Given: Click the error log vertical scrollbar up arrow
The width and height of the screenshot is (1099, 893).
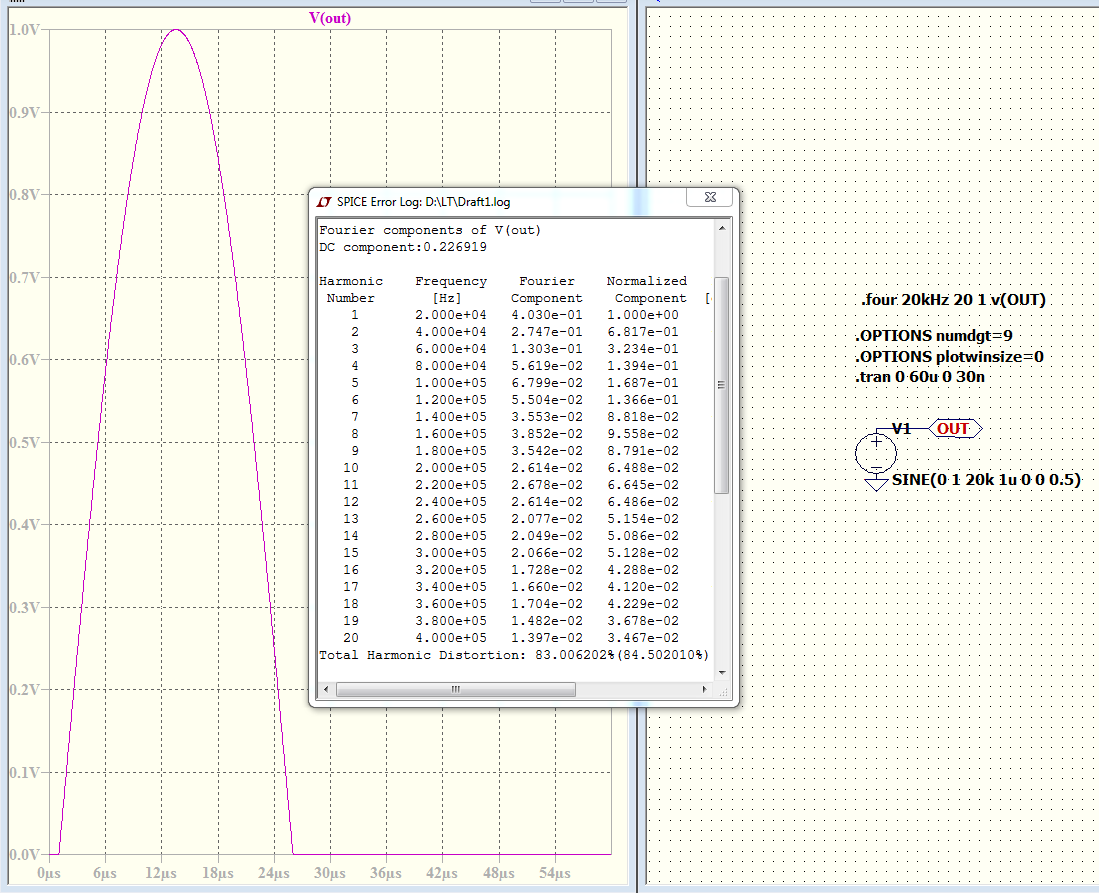Looking at the screenshot, I should pyautogui.click(x=722, y=228).
